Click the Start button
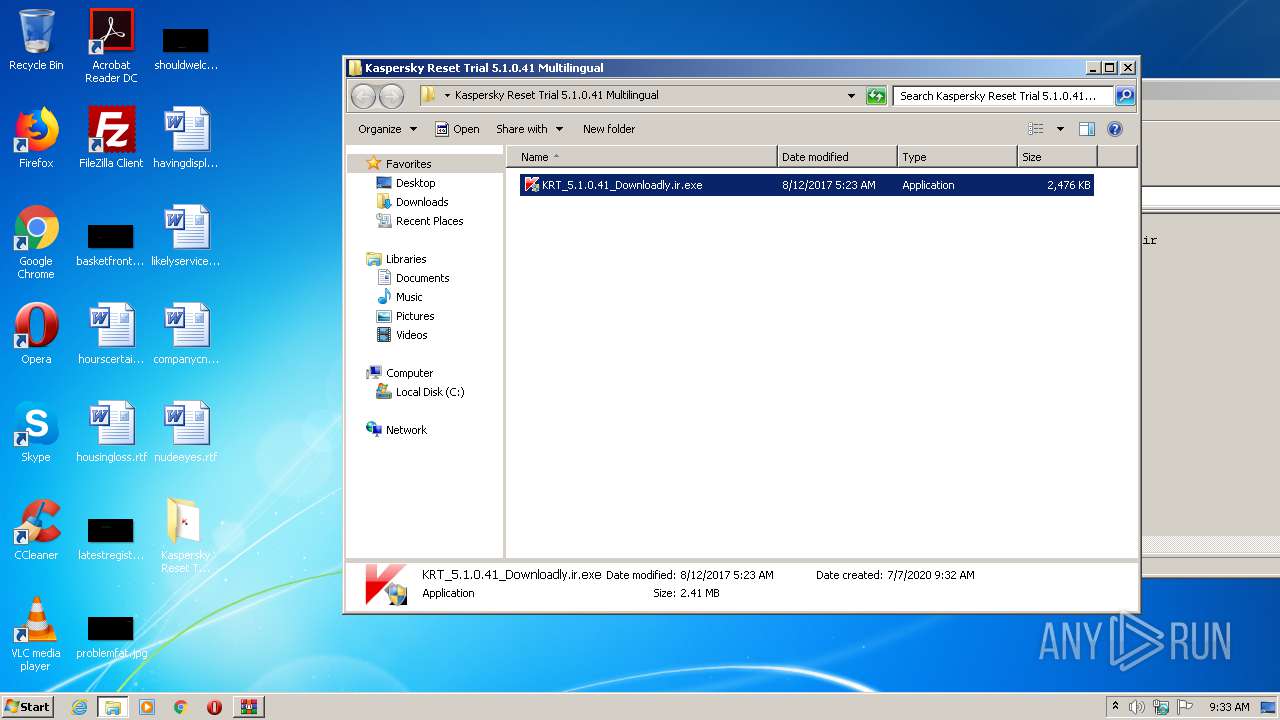 [x=27, y=707]
